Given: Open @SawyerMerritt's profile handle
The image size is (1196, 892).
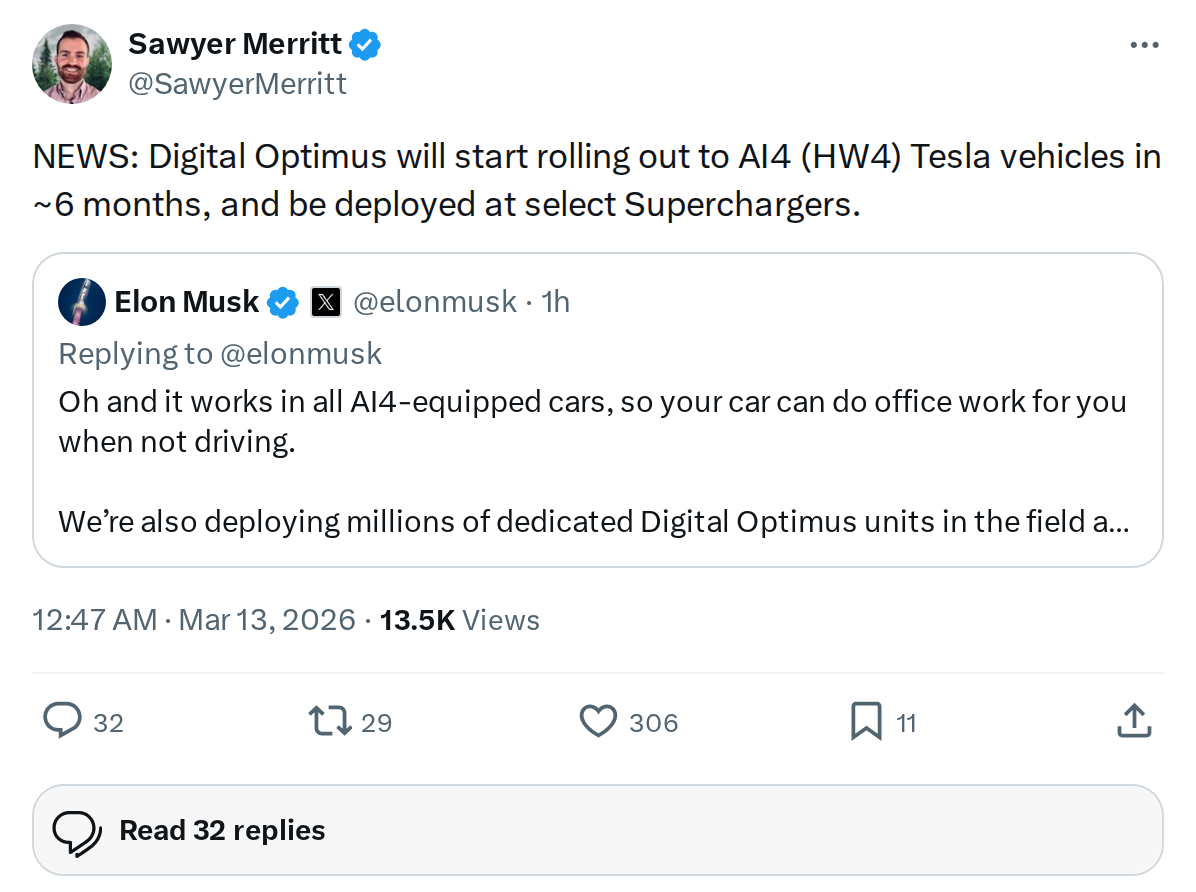Looking at the screenshot, I should click(237, 83).
